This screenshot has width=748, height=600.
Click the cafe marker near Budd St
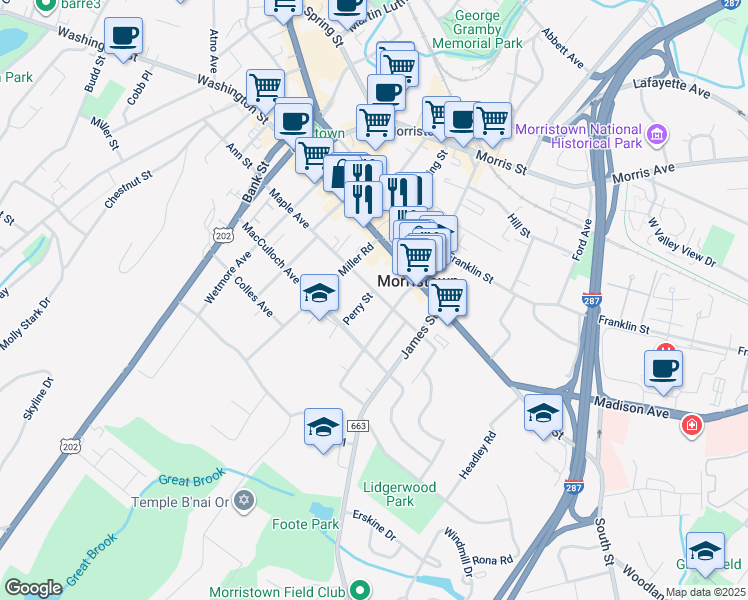point(123,39)
